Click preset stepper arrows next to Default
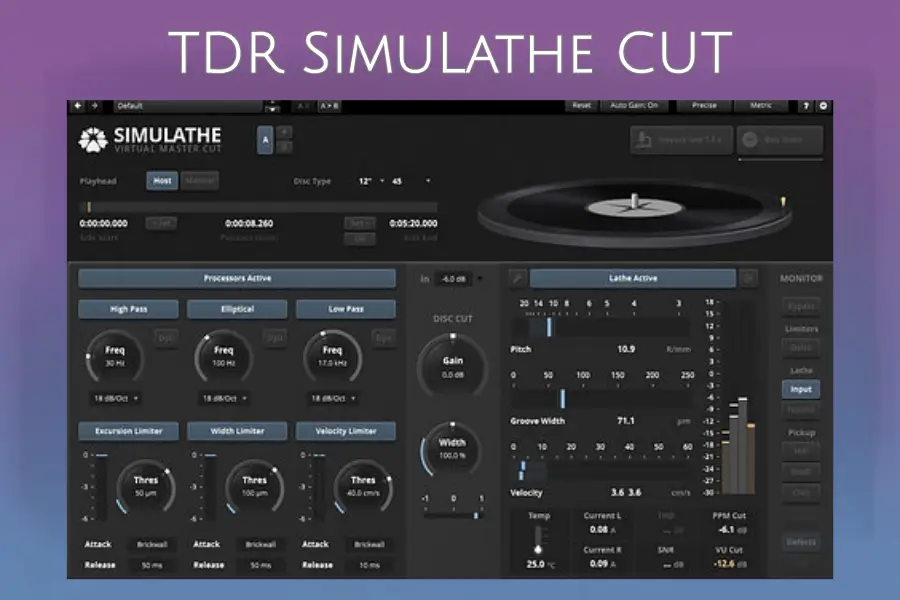The height and width of the screenshot is (600, 900). [x=272, y=106]
